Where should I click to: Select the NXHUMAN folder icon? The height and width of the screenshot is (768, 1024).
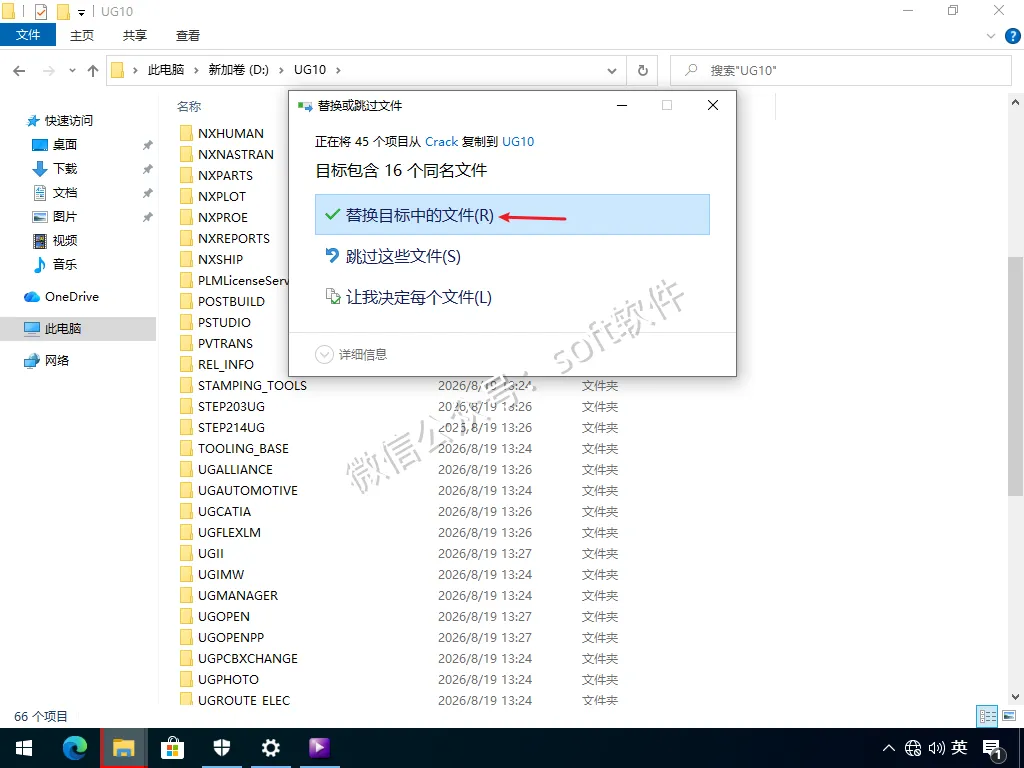[186, 133]
